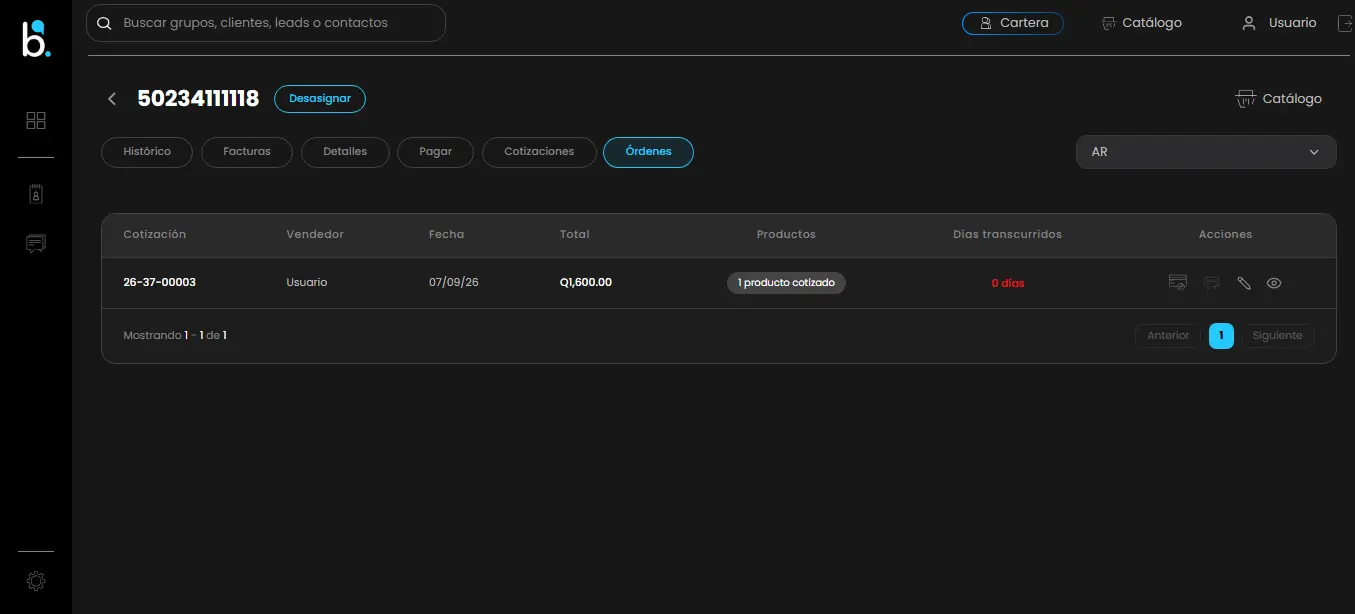
Task: Click the Días transcurridos column header
Action: coord(1007,234)
